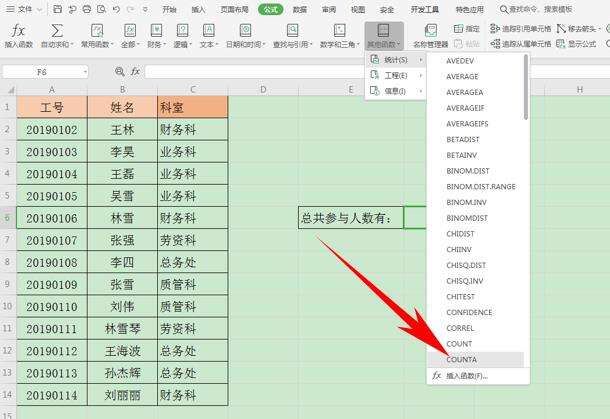The image size is (610, 419).
Task: Open the 常用函数 function library
Action: [97, 30]
